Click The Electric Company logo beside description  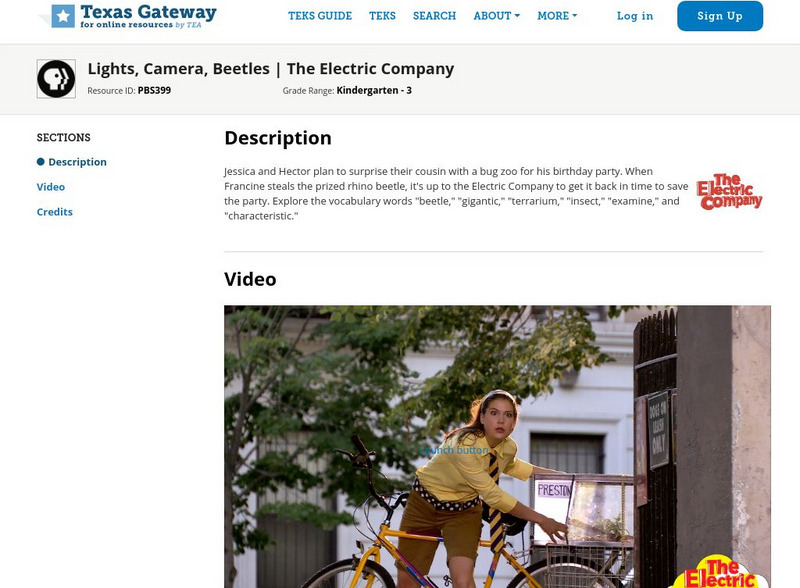click(729, 191)
